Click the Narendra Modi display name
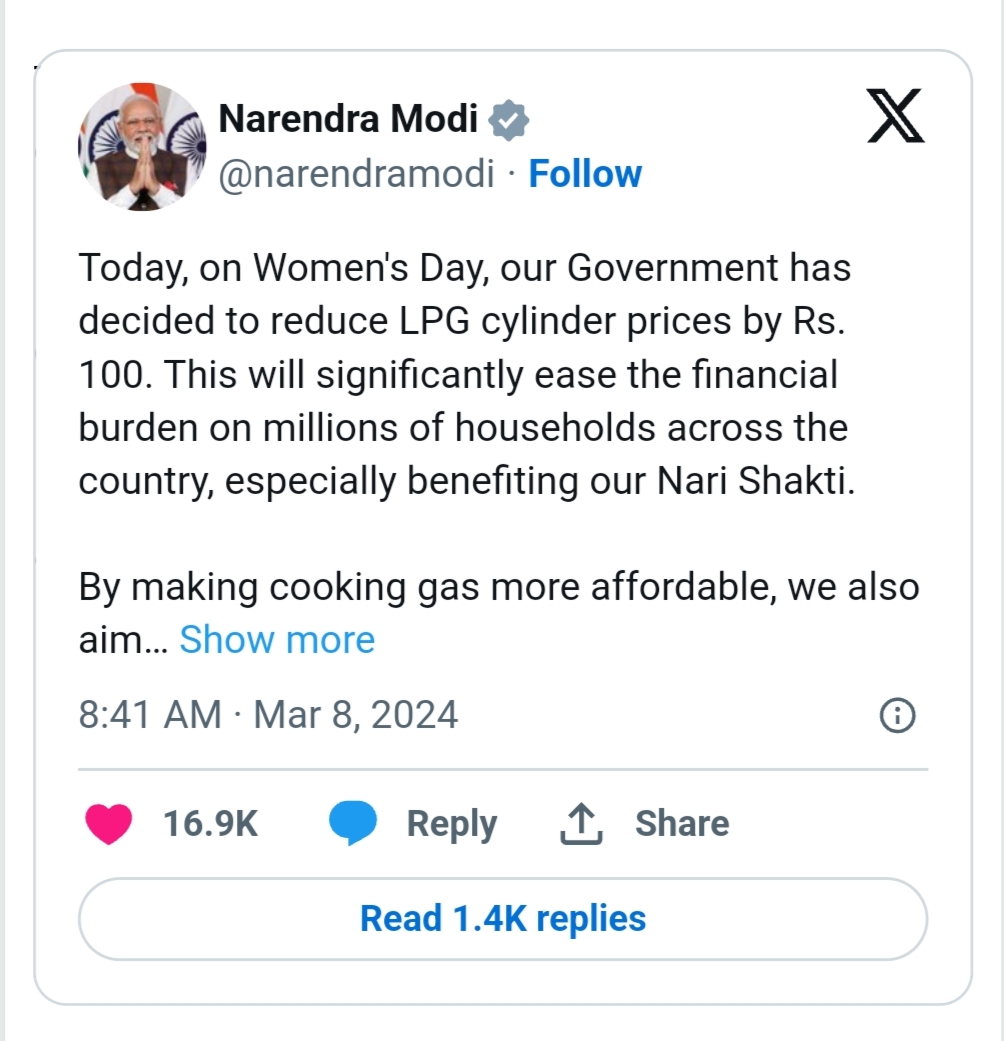1004x1041 pixels. click(x=348, y=120)
